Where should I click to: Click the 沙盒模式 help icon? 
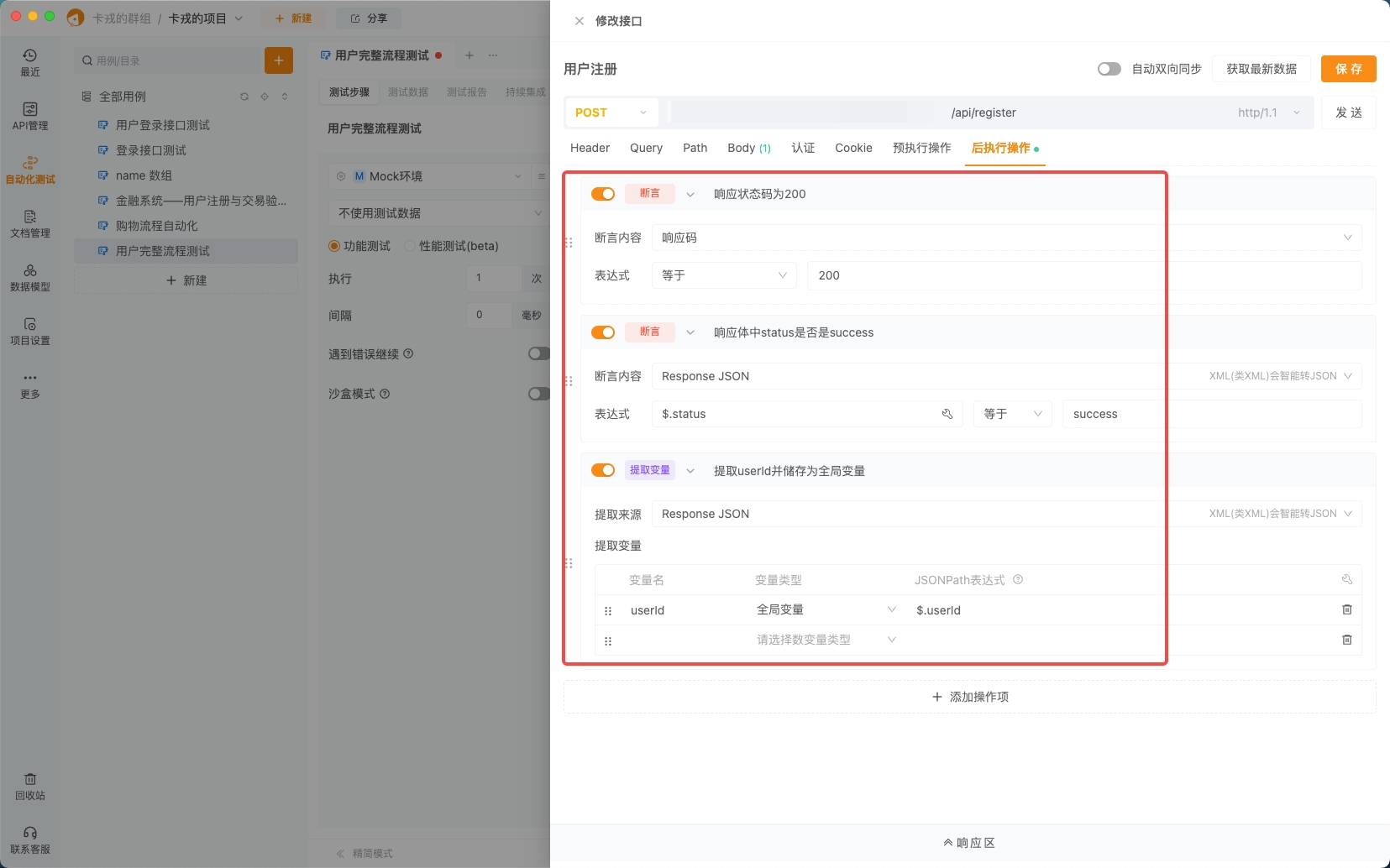tap(385, 394)
